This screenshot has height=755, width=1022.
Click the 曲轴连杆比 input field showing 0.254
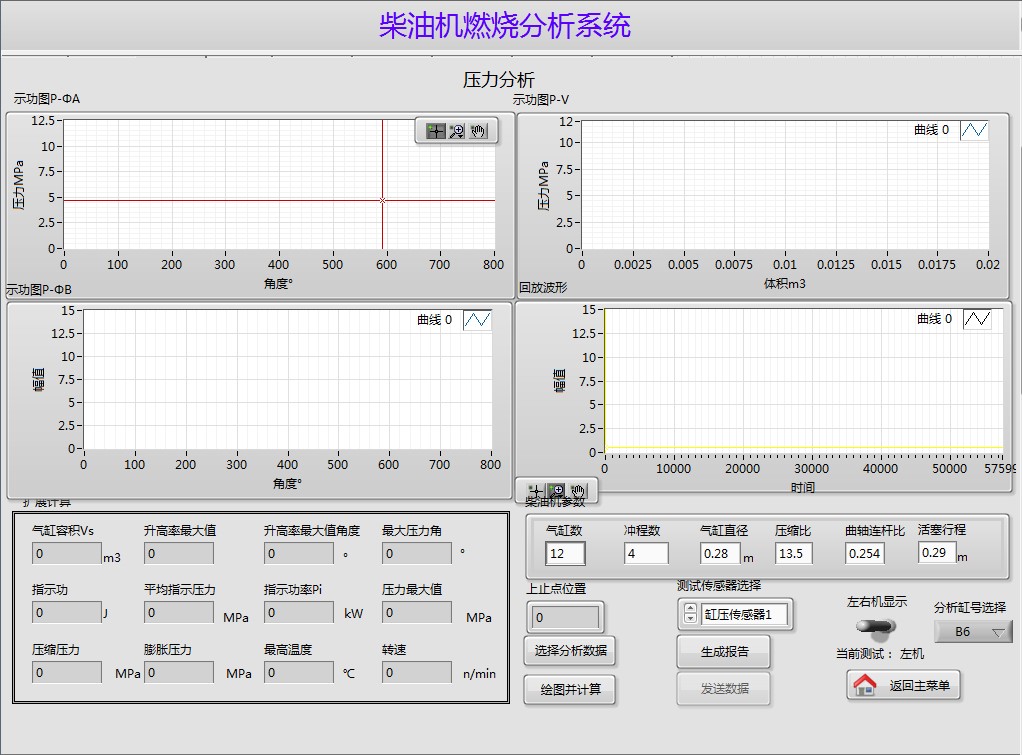click(866, 554)
